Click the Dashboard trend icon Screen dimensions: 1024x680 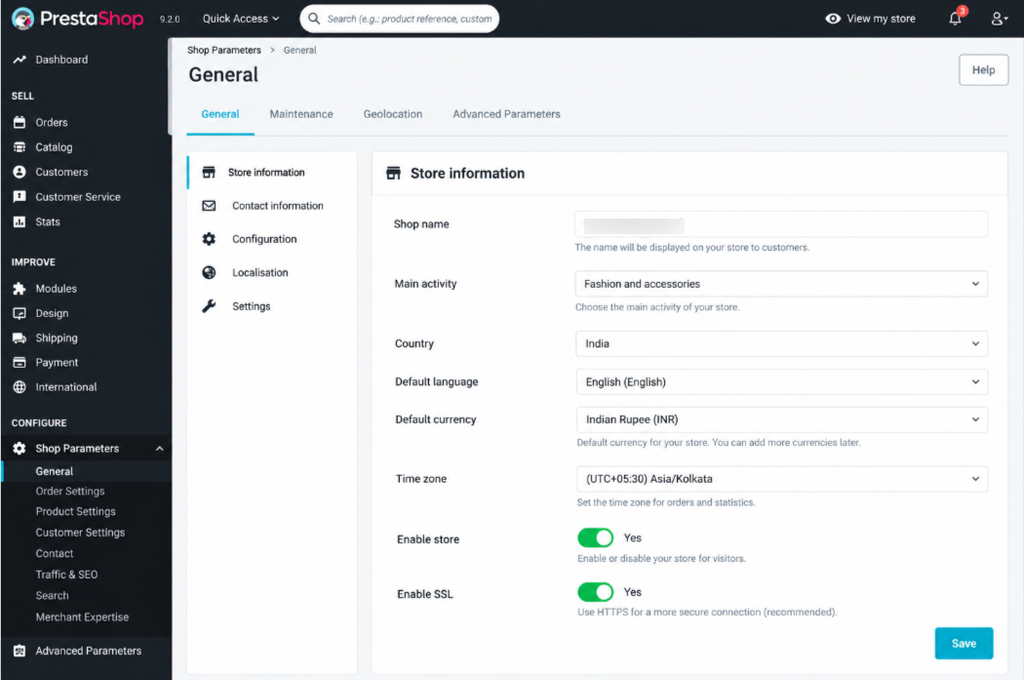(x=20, y=59)
